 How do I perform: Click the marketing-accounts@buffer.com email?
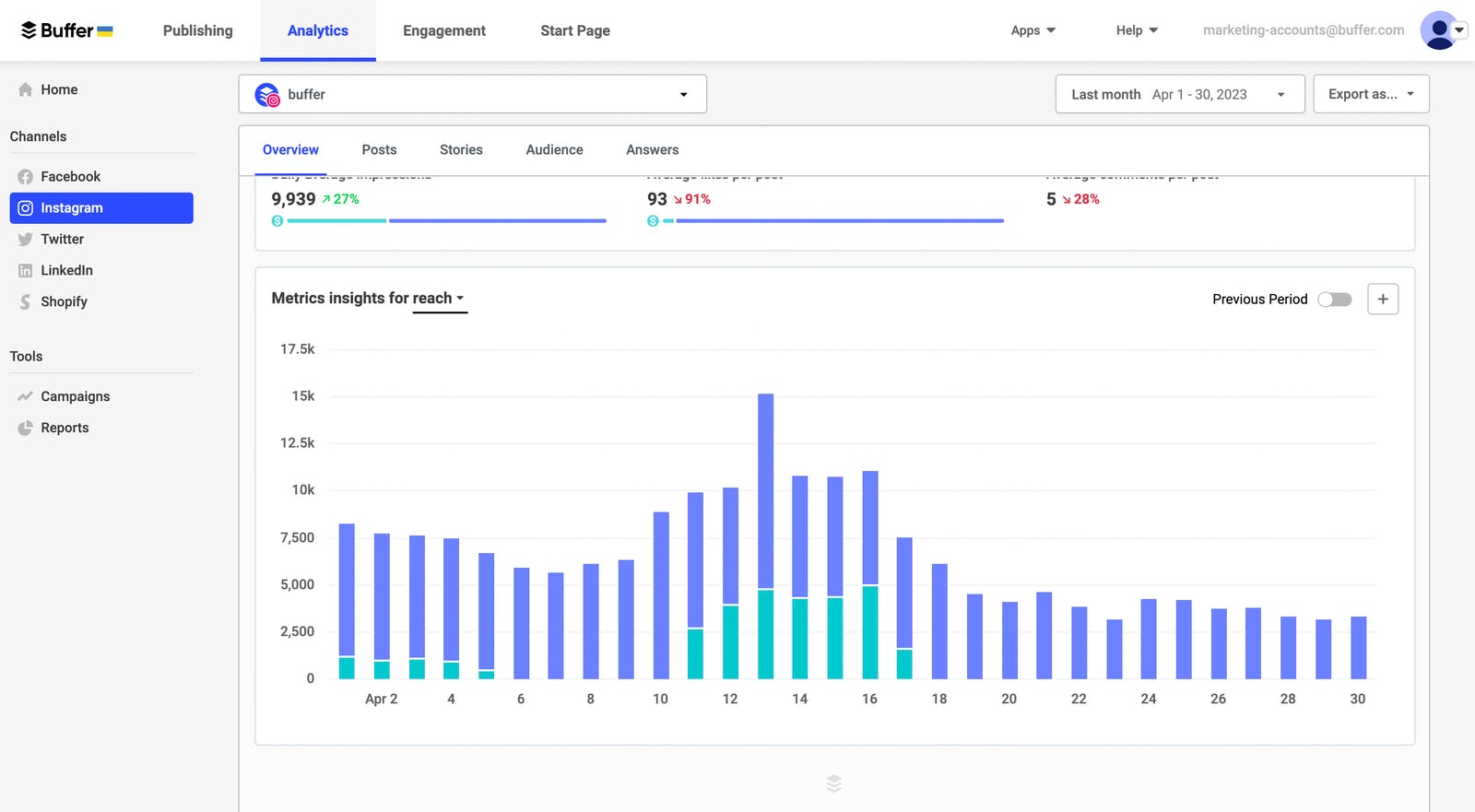coord(1304,30)
